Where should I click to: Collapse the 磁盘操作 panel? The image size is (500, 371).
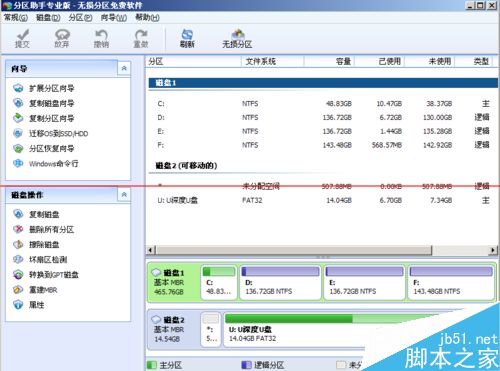[124, 195]
